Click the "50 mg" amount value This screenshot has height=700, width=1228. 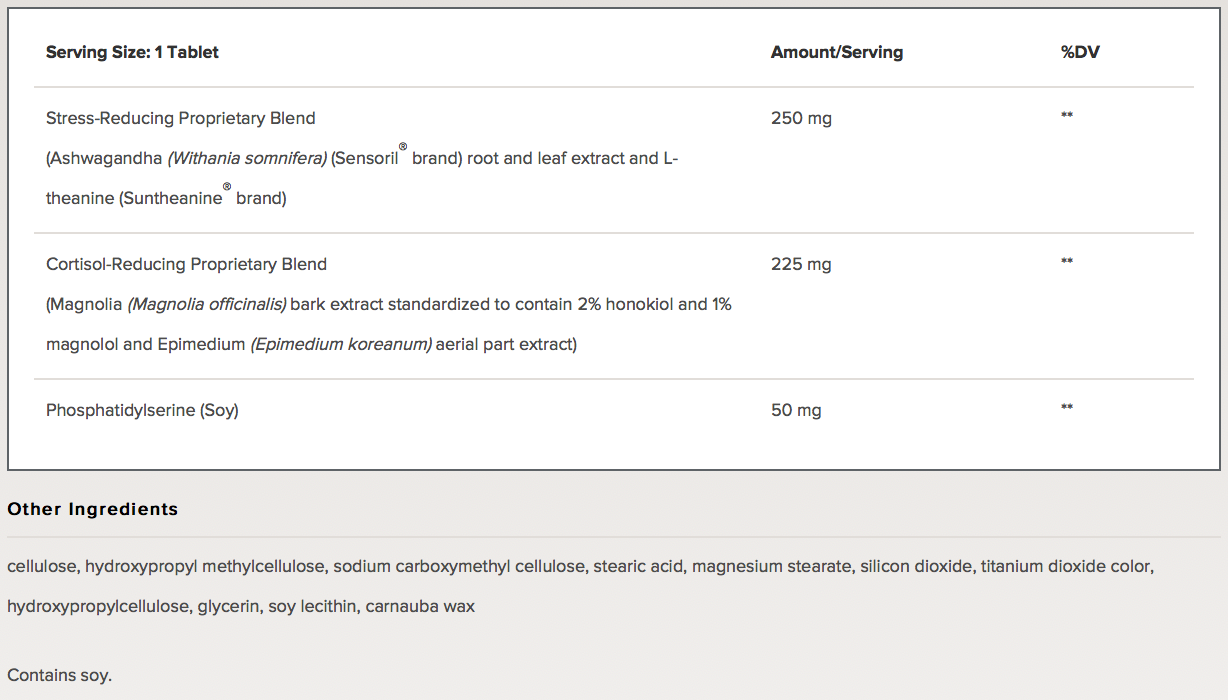796,410
